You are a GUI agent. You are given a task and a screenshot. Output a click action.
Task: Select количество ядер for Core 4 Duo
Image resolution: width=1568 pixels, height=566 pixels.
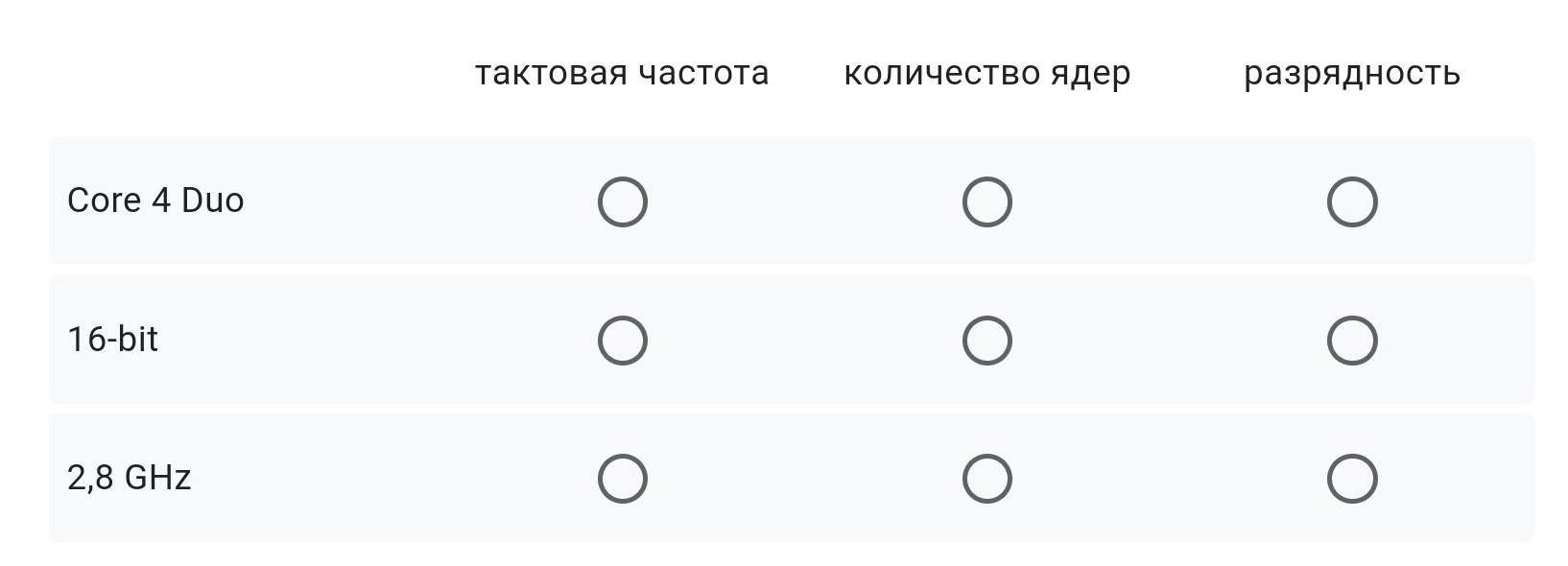(x=986, y=201)
